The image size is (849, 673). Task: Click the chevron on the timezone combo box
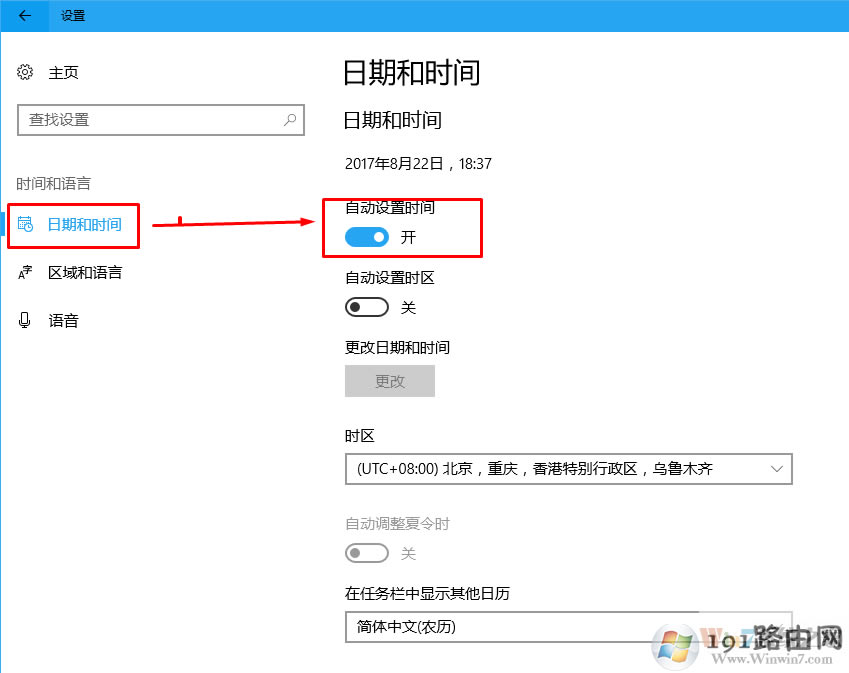pos(776,468)
